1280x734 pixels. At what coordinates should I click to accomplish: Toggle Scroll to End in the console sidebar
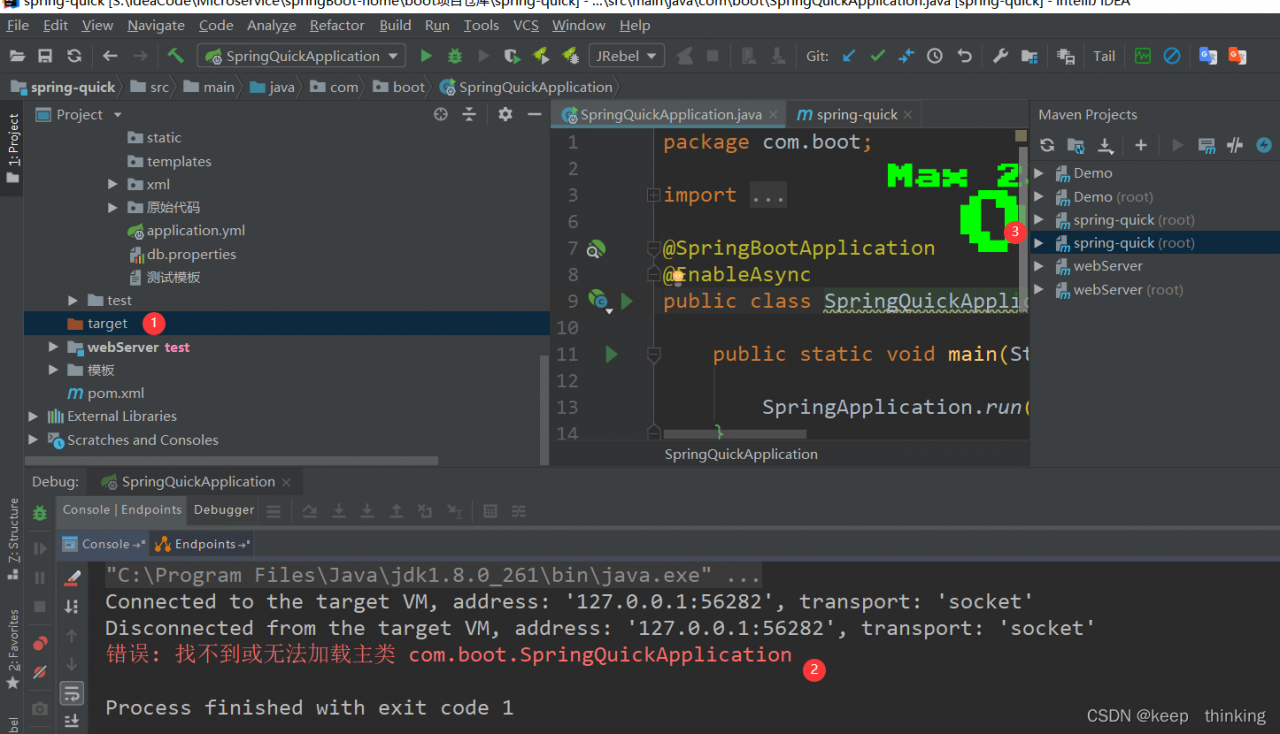tap(72, 720)
